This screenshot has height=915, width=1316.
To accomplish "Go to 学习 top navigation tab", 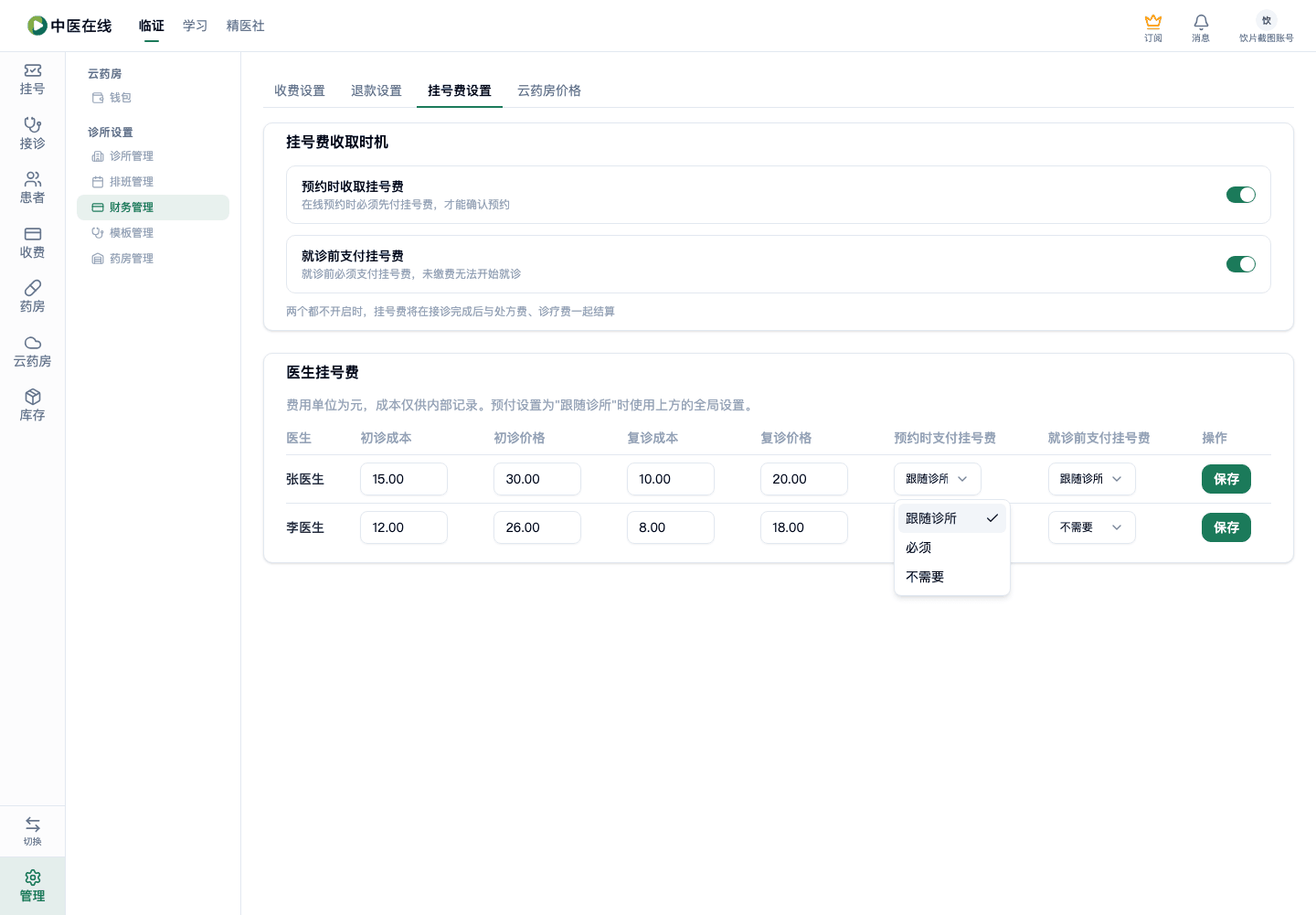I will click(196, 26).
